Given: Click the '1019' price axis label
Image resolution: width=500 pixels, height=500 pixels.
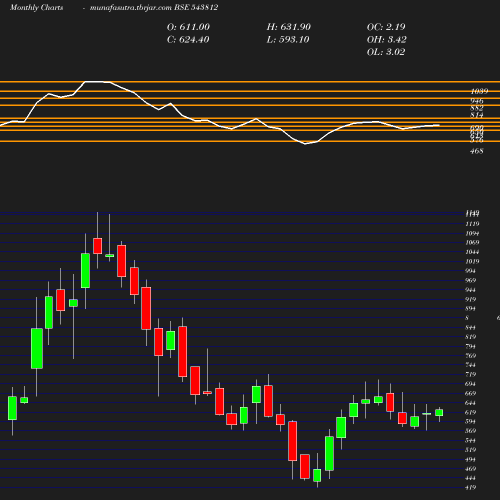Looking at the screenshot, I should (472, 262).
